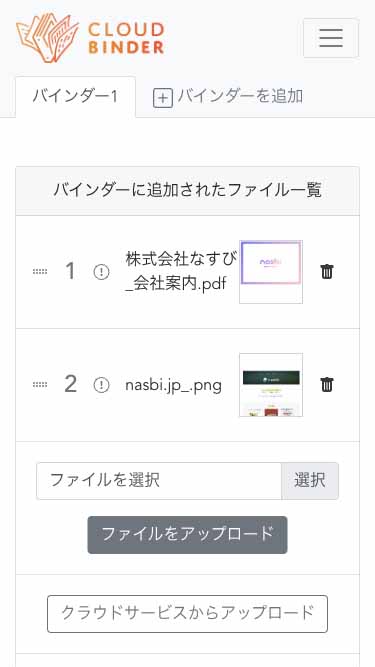Open the nasbi.jp_.png thumbnail preview
This screenshot has width=375, height=667.
[x=271, y=385]
